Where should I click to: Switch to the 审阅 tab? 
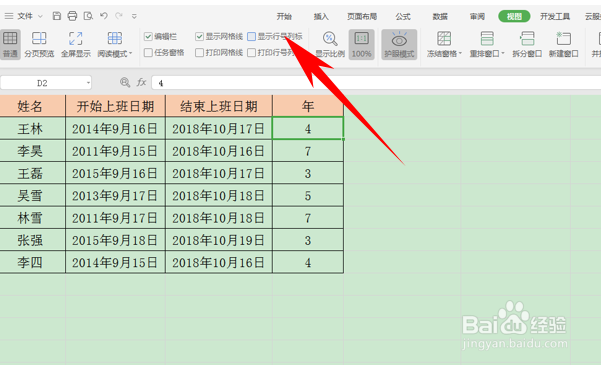click(x=477, y=17)
